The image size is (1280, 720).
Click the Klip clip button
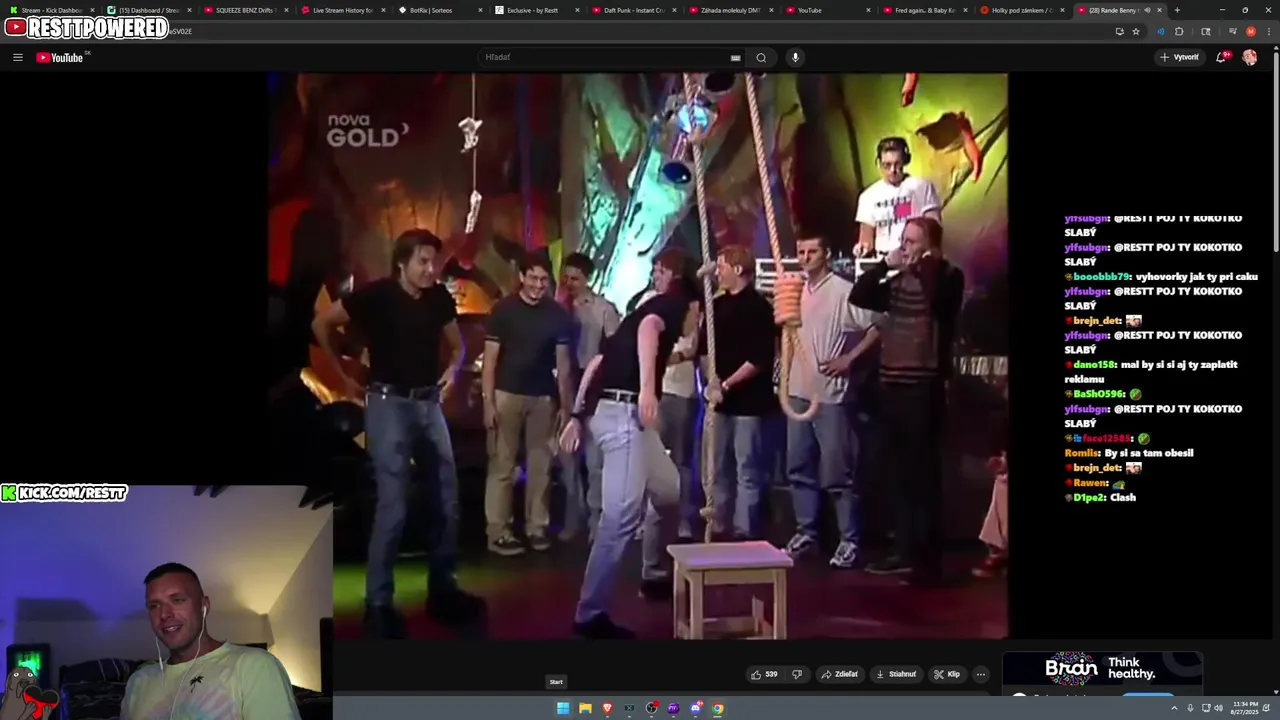tap(947, 674)
